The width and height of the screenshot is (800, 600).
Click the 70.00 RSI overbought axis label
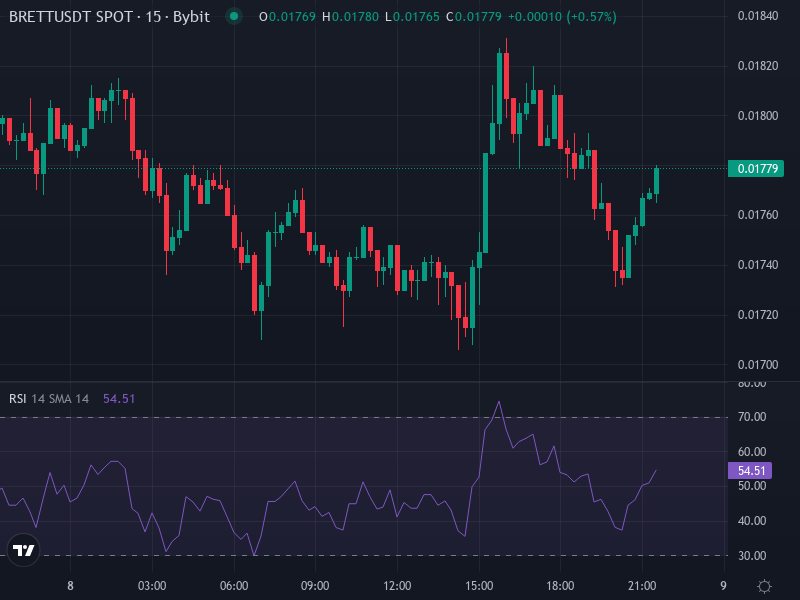[x=751, y=417]
